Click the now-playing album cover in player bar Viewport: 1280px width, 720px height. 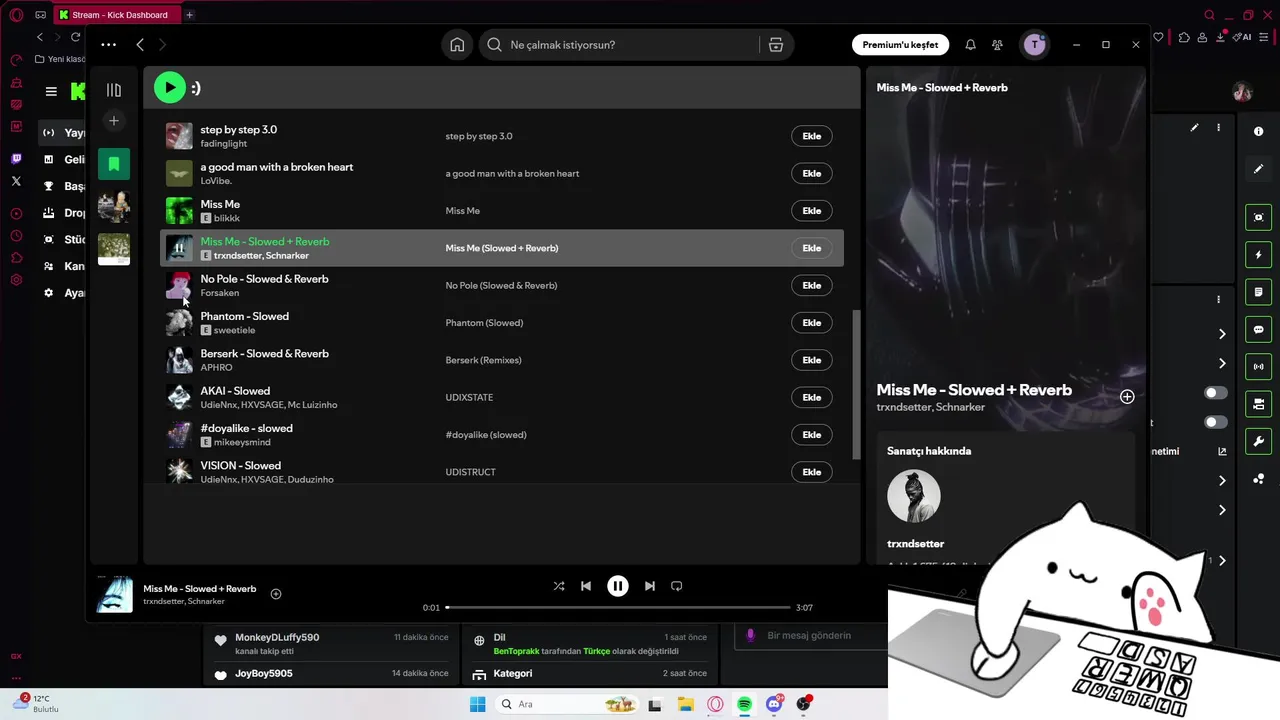114,594
